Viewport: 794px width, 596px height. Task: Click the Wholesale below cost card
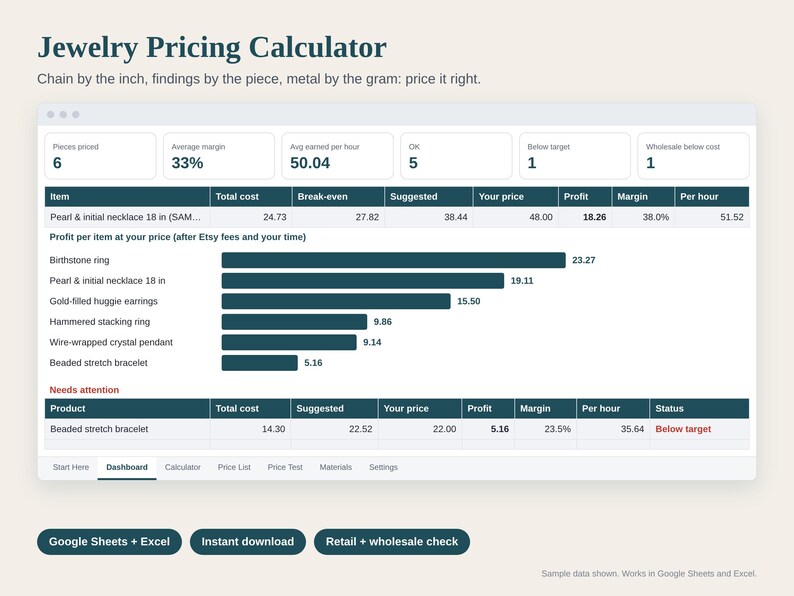[x=693, y=156]
